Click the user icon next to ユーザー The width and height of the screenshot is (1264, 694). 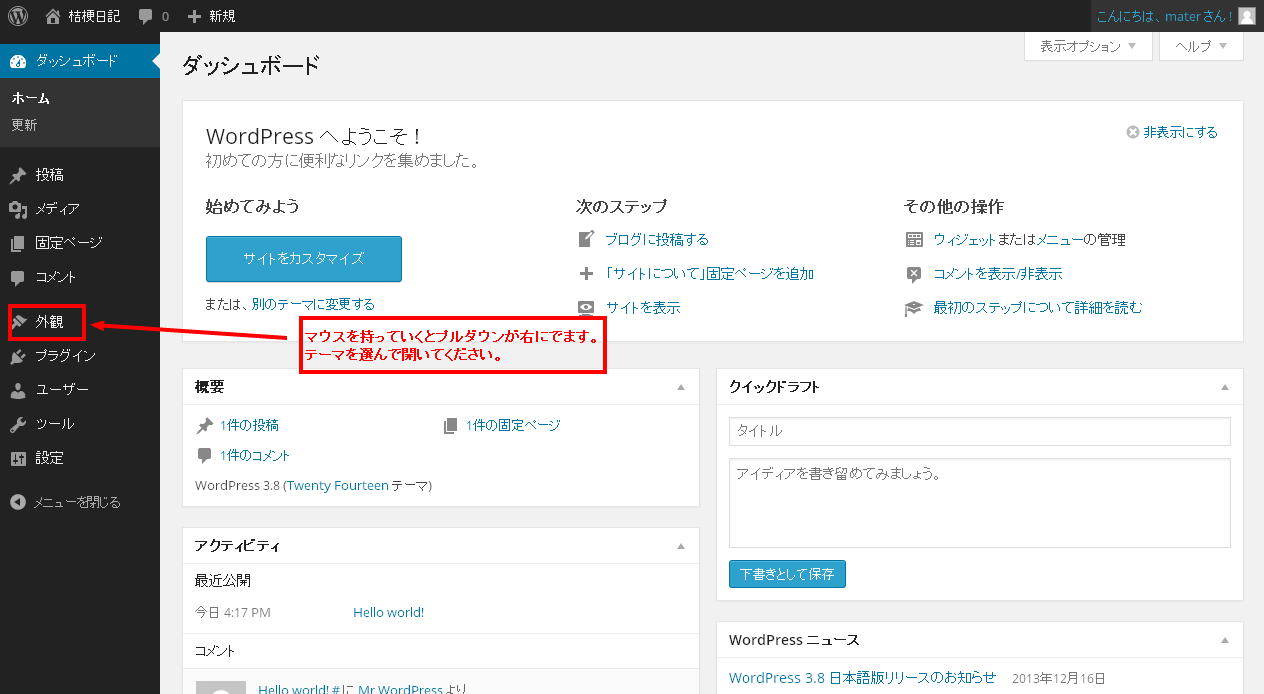pyautogui.click(x=18, y=390)
